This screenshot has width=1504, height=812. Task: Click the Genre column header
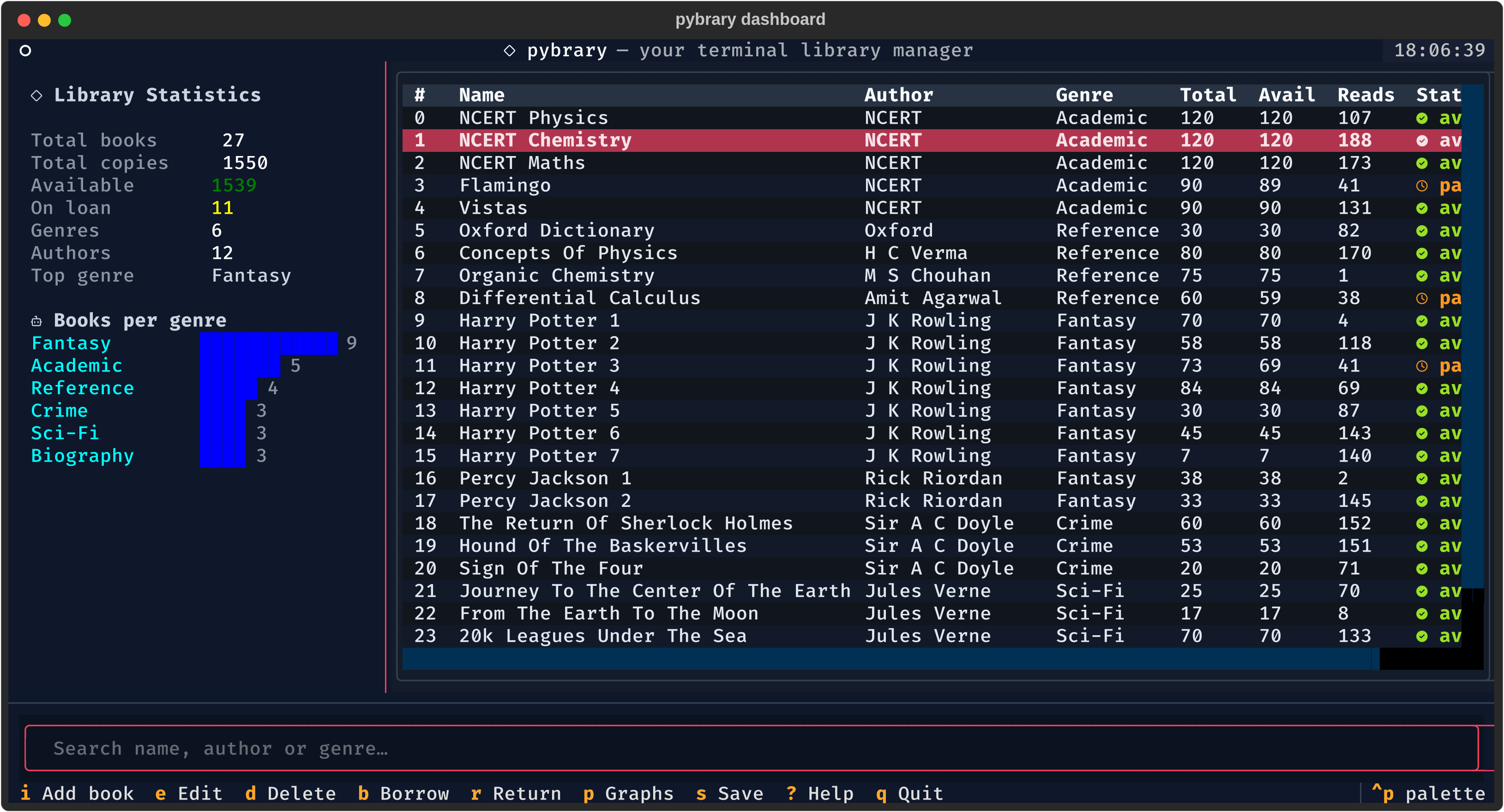[1085, 96]
